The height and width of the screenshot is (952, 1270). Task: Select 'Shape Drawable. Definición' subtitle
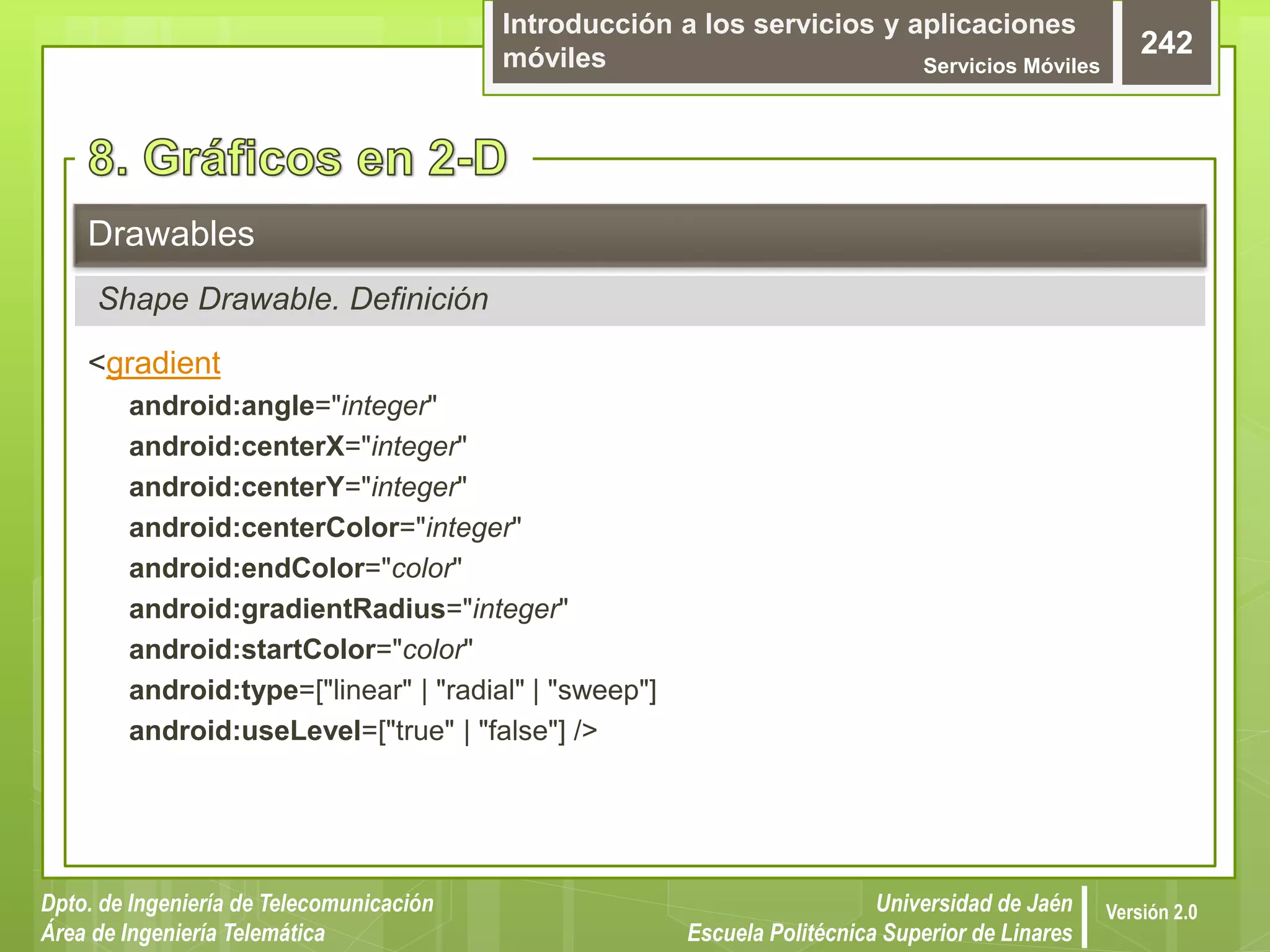click(x=293, y=299)
